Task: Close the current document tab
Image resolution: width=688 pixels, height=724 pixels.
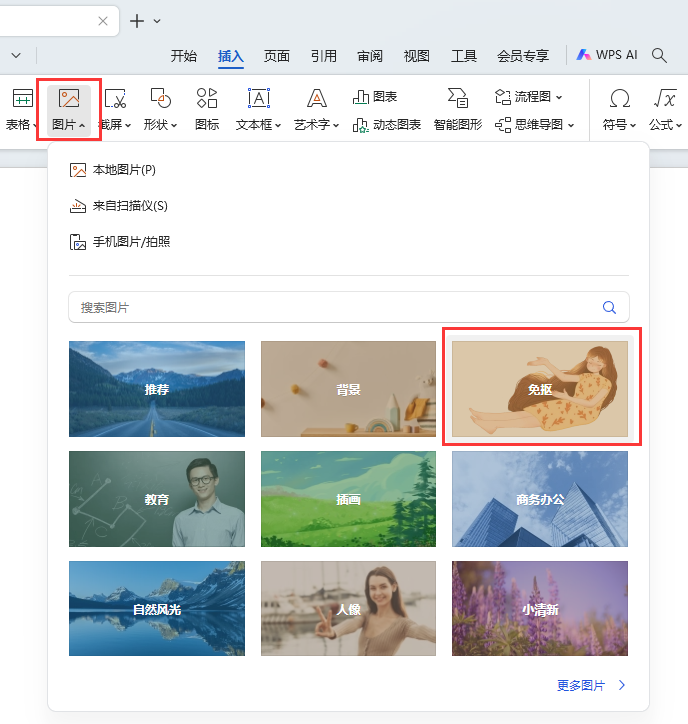Action: pyautogui.click(x=103, y=21)
